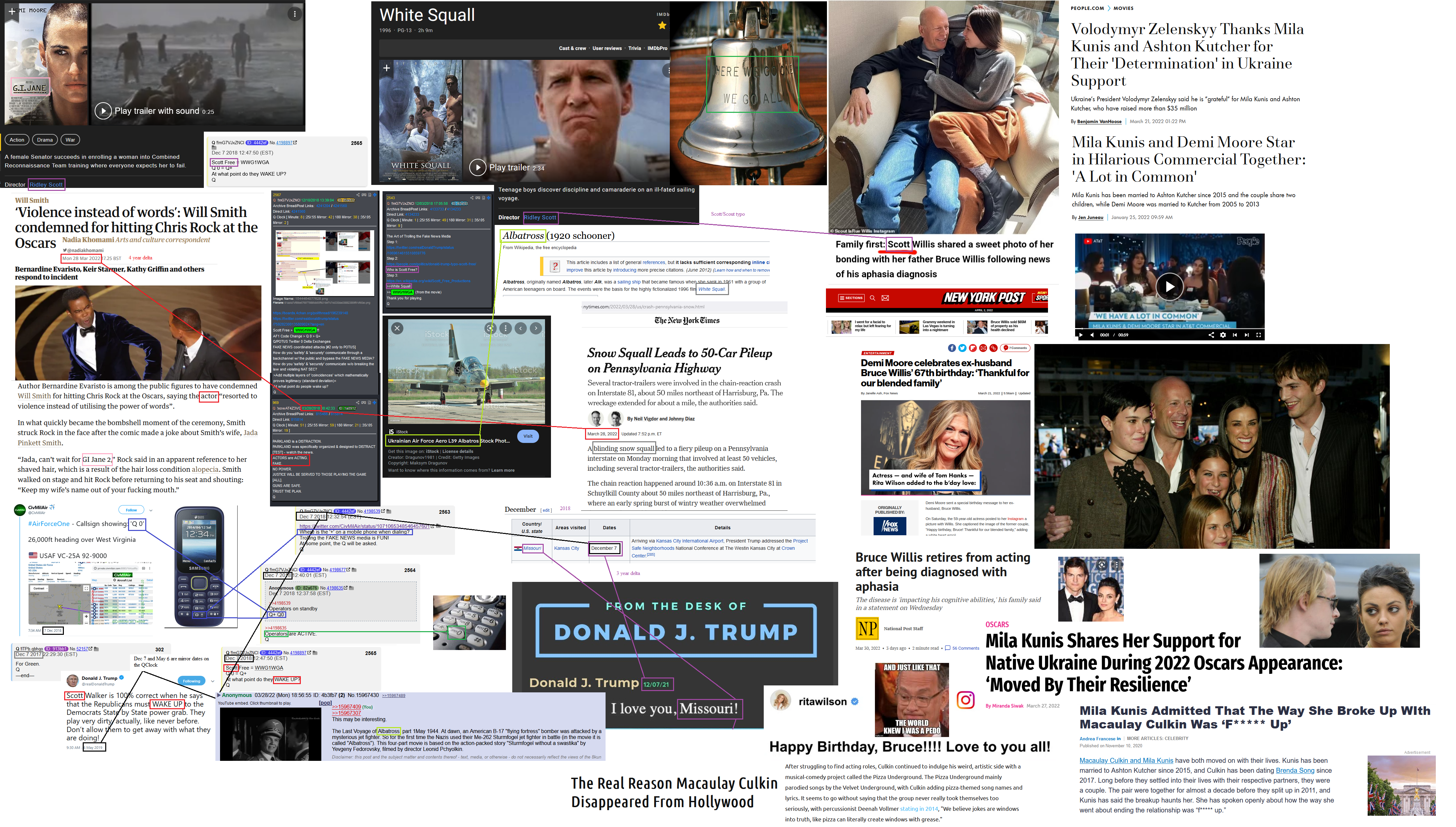Skip to previous video

[1235, 335]
